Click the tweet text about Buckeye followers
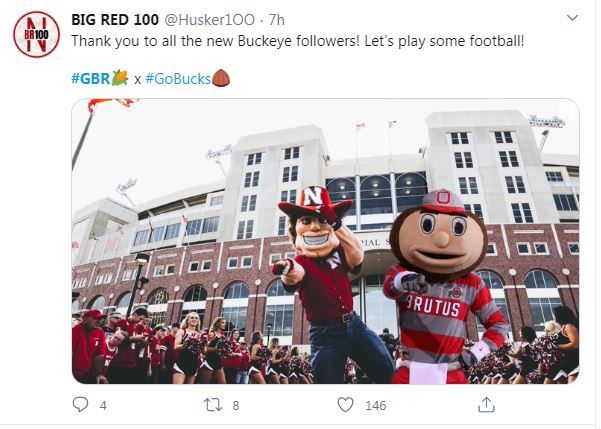Screen dimensions: 601x429 [x=297, y=42]
